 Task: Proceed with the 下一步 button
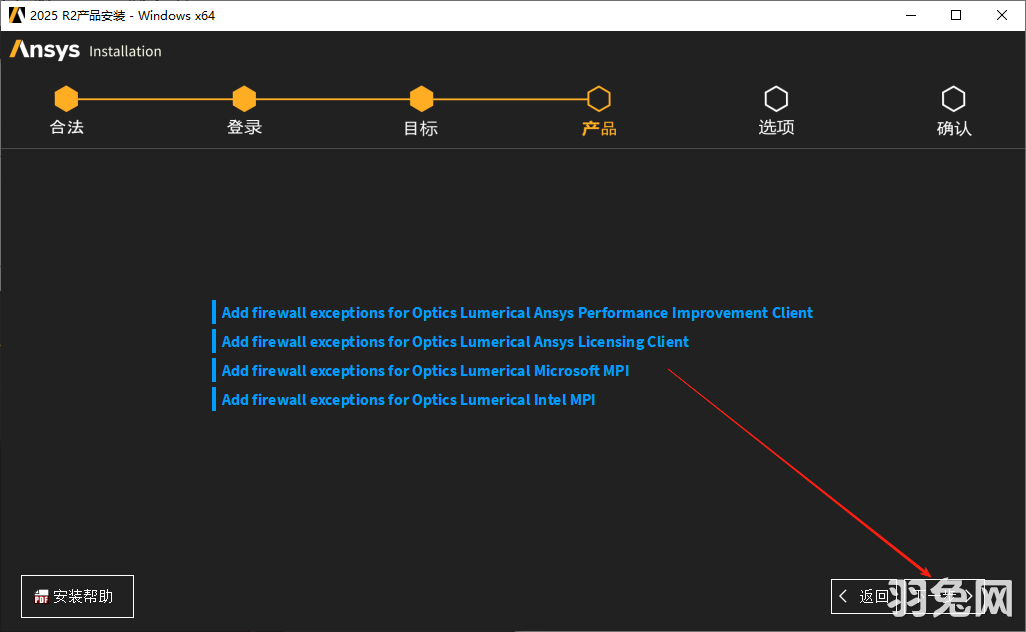point(945,596)
